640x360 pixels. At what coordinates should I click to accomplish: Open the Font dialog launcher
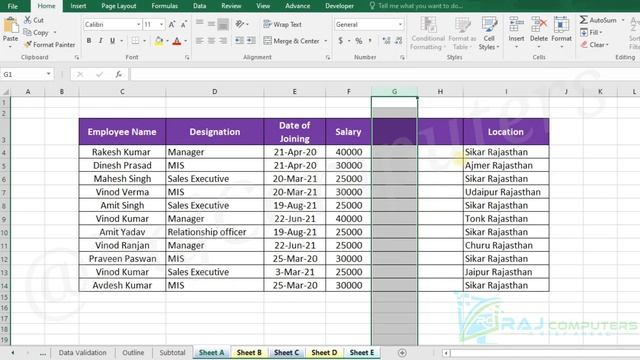click(x=187, y=58)
